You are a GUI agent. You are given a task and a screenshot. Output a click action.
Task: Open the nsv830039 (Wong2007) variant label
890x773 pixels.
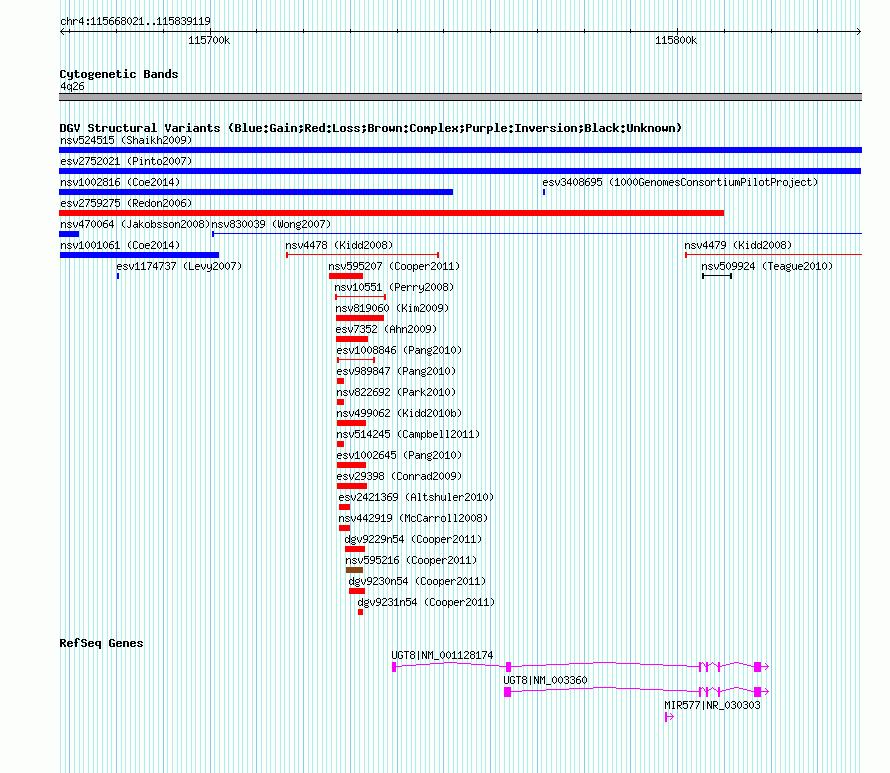coord(271,224)
